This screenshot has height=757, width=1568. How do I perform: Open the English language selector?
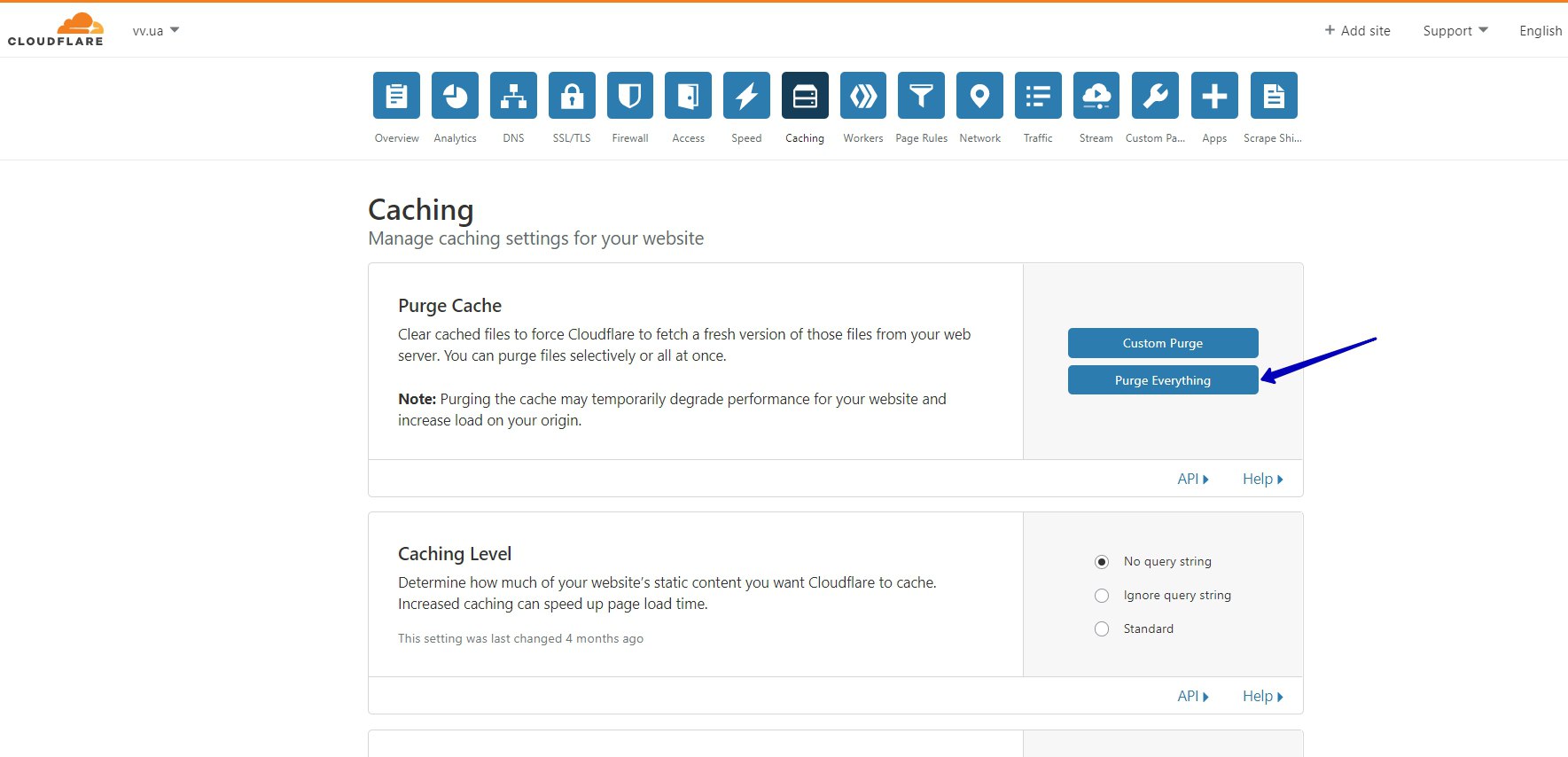[1541, 30]
